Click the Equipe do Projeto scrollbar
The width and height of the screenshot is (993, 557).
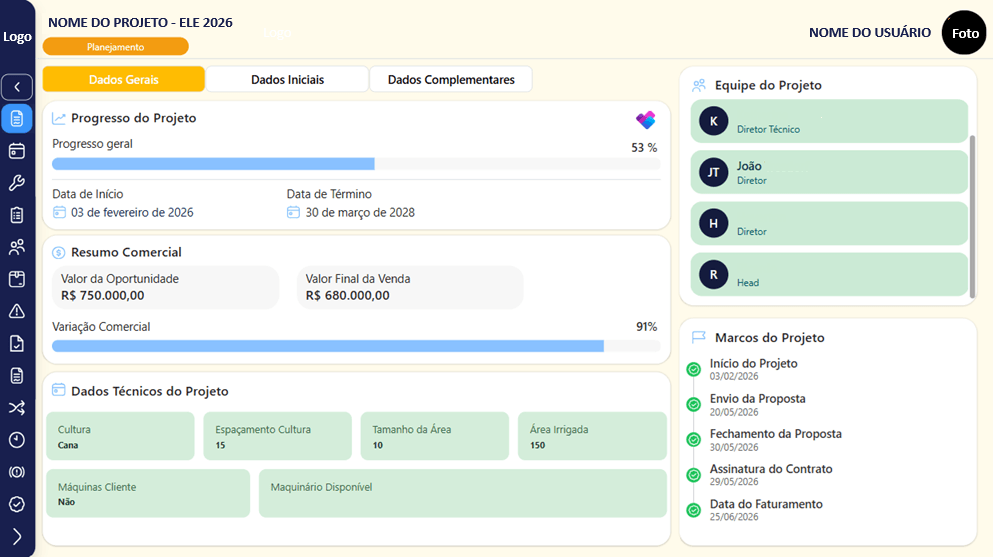pos(973,216)
